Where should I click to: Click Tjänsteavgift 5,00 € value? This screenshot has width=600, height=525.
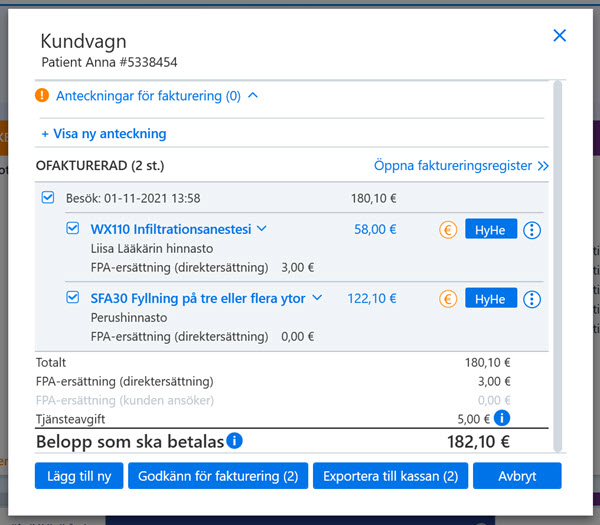tap(474, 419)
